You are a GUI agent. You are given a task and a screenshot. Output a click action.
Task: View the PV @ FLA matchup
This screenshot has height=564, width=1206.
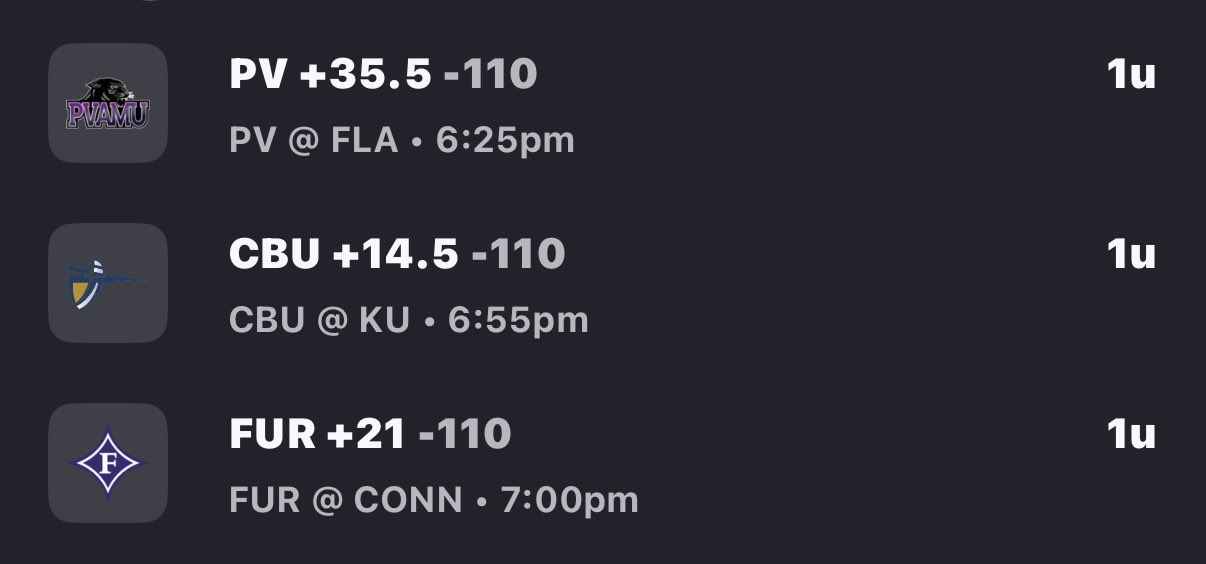[x=313, y=141]
